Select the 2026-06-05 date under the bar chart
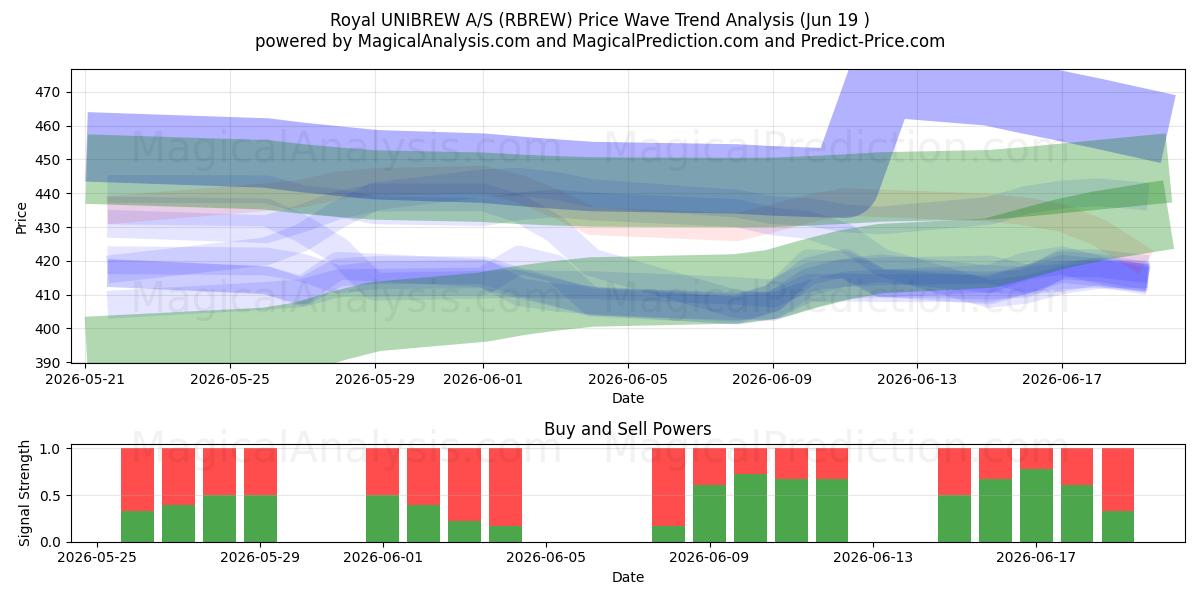The width and height of the screenshot is (1200, 600). coord(546,558)
